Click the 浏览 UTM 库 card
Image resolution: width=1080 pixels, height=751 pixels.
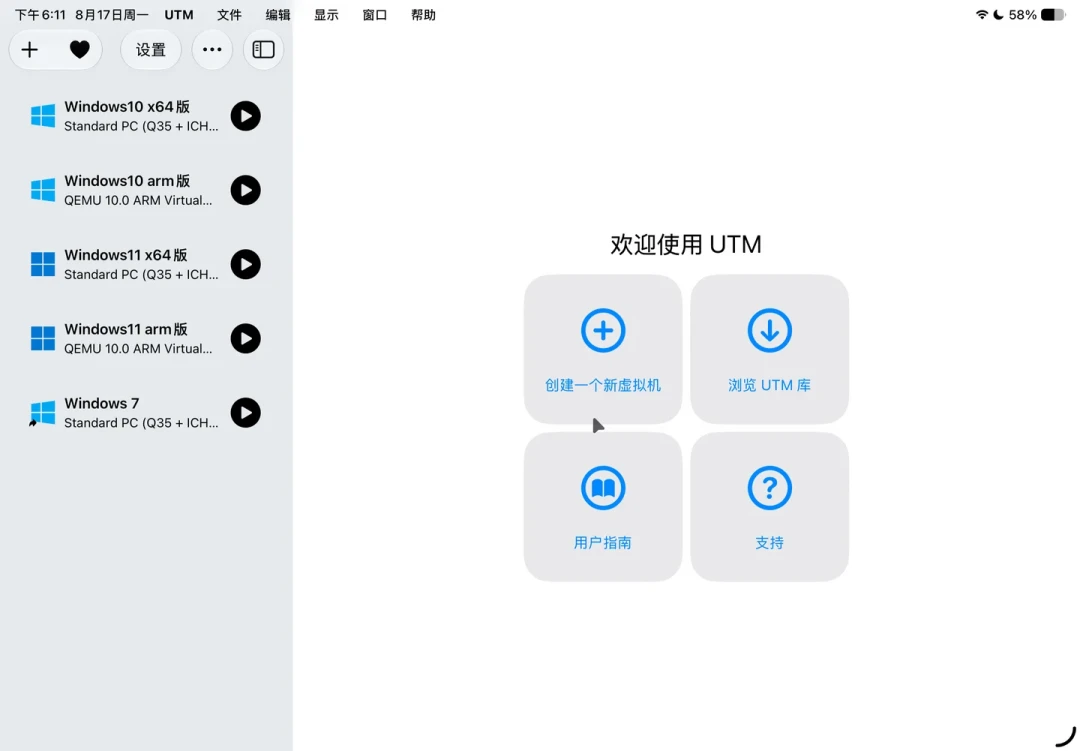(769, 349)
